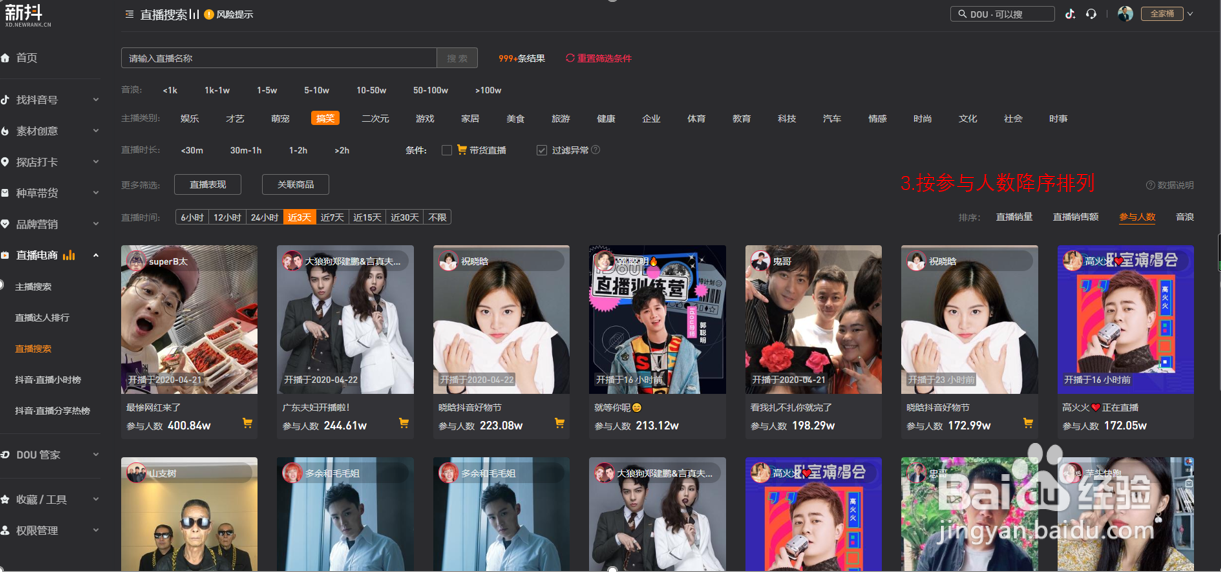Click cart icon on 223.08w card
The height and width of the screenshot is (572, 1221).
[559, 424]
